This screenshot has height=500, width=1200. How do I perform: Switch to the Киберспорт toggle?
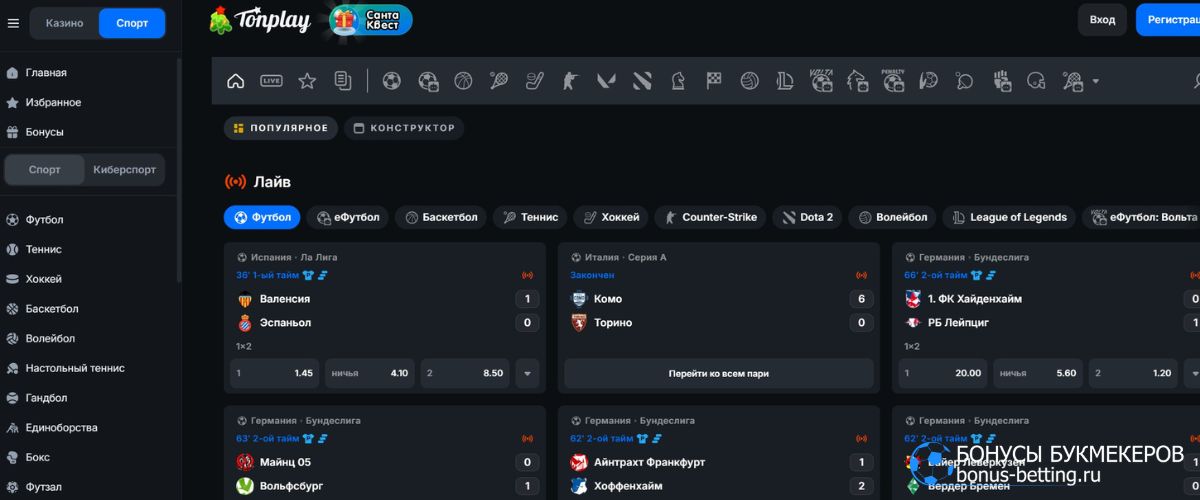[x=125, y=170]
